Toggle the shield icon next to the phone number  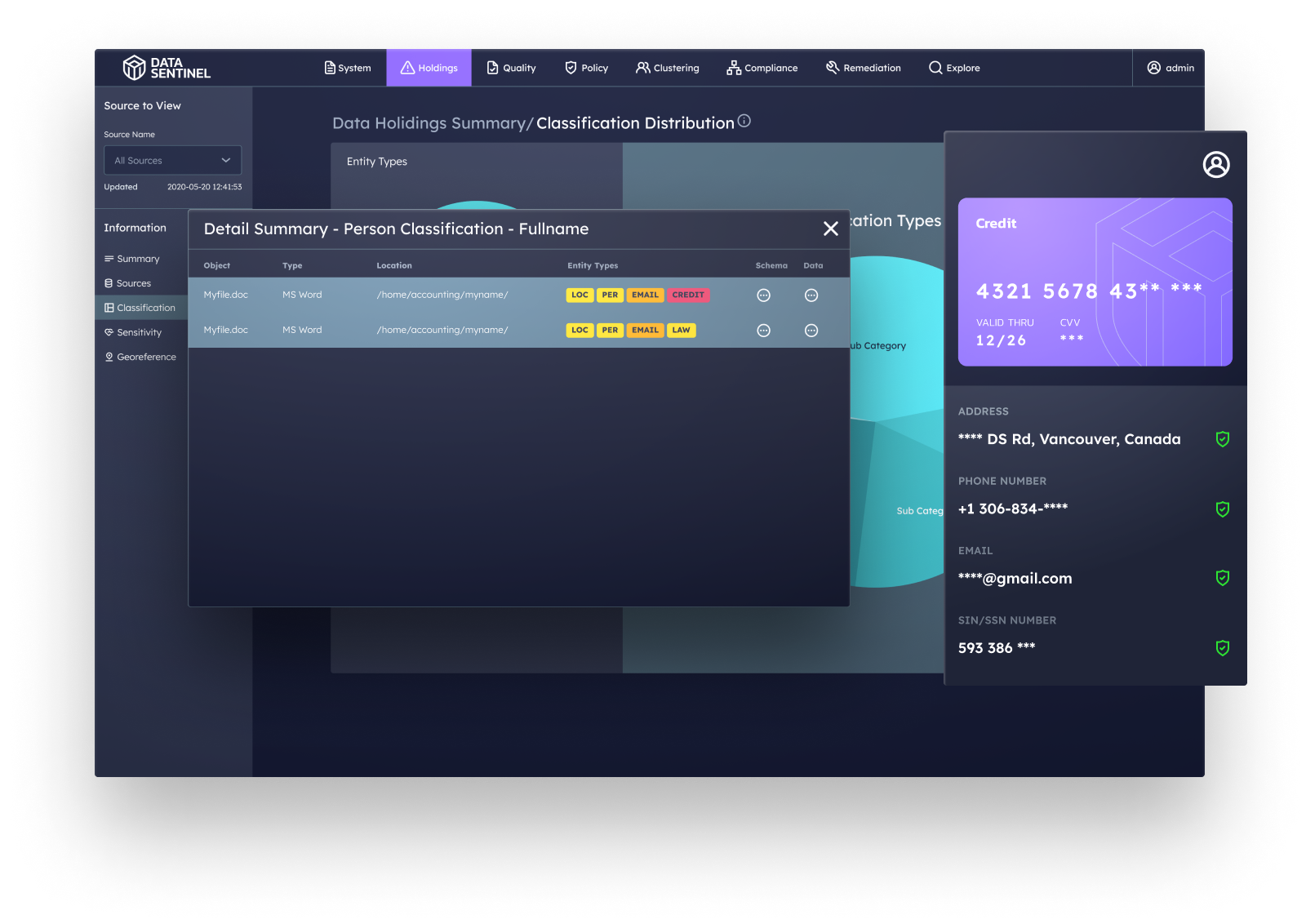pyautogui.click(x=1223, y=509)
